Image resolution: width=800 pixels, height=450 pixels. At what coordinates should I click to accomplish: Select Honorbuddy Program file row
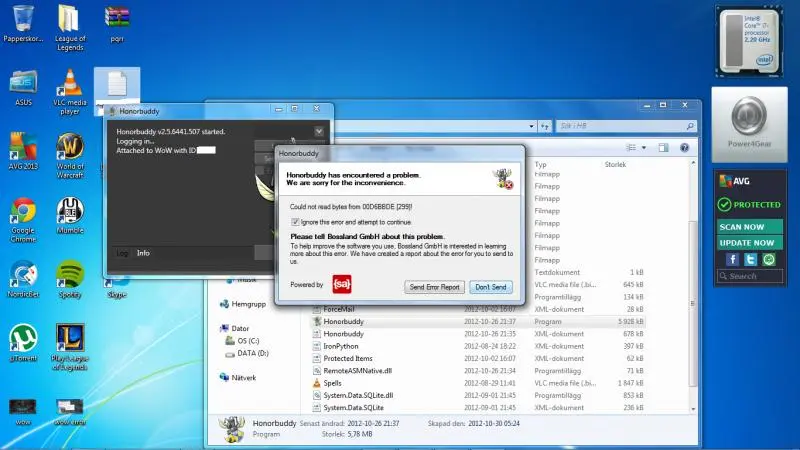478,321
